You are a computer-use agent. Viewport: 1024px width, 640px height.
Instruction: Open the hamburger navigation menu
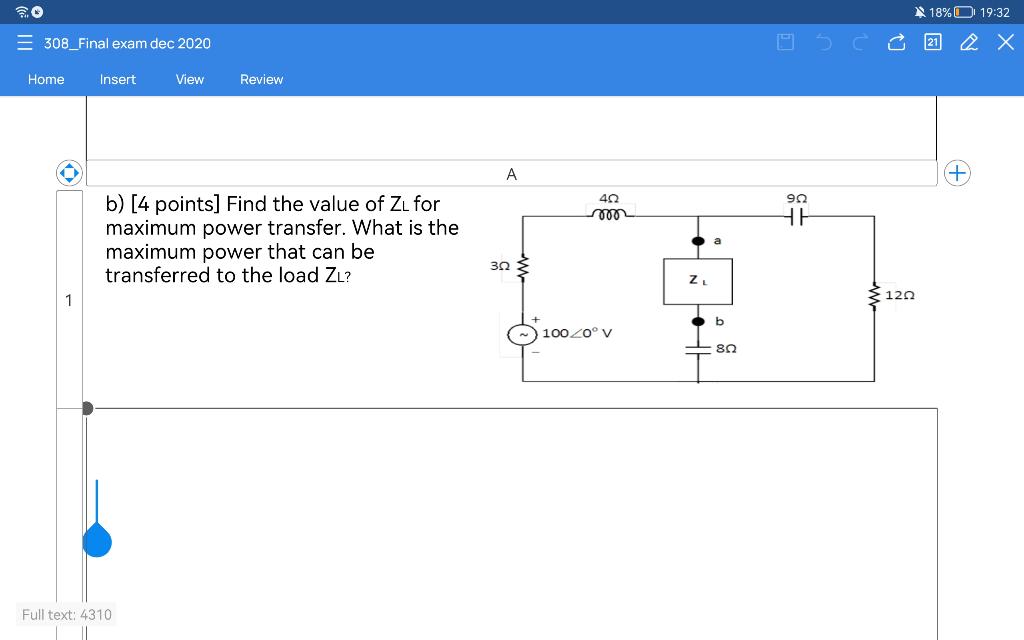[x=25, y=43]
